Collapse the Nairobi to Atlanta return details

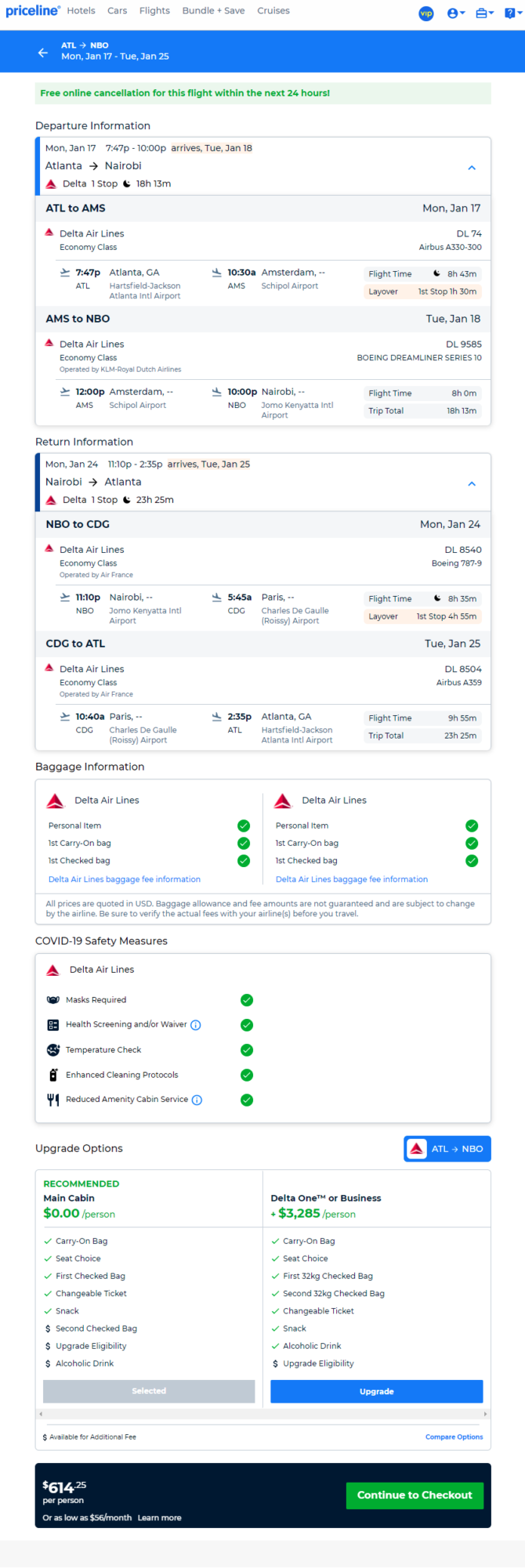coord(472,484)
